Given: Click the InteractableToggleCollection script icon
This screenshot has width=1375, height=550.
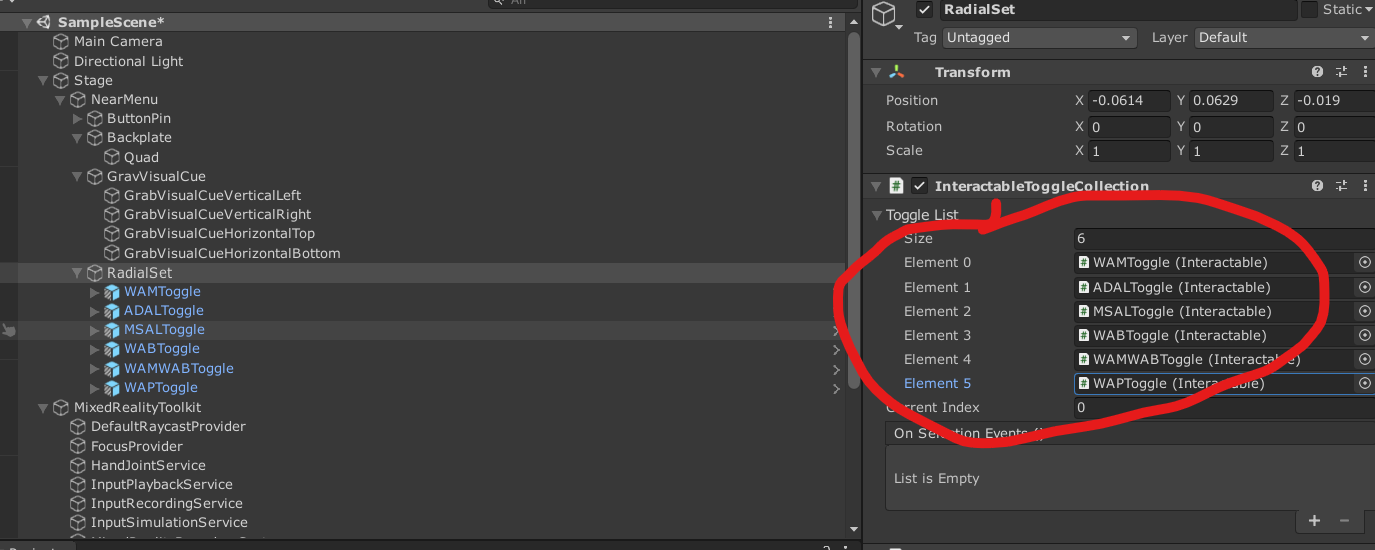Looking at the screenshot, I should pos(897,186).
